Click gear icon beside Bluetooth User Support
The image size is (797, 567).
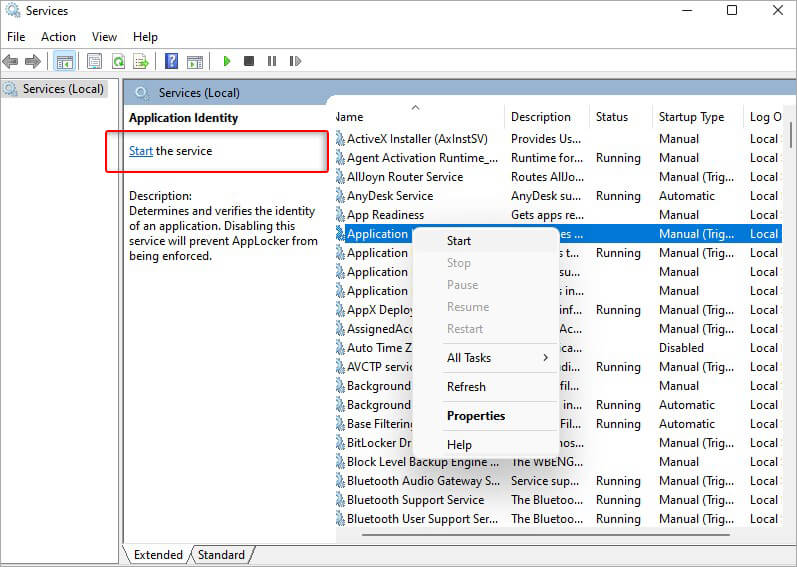pos(340,519)
